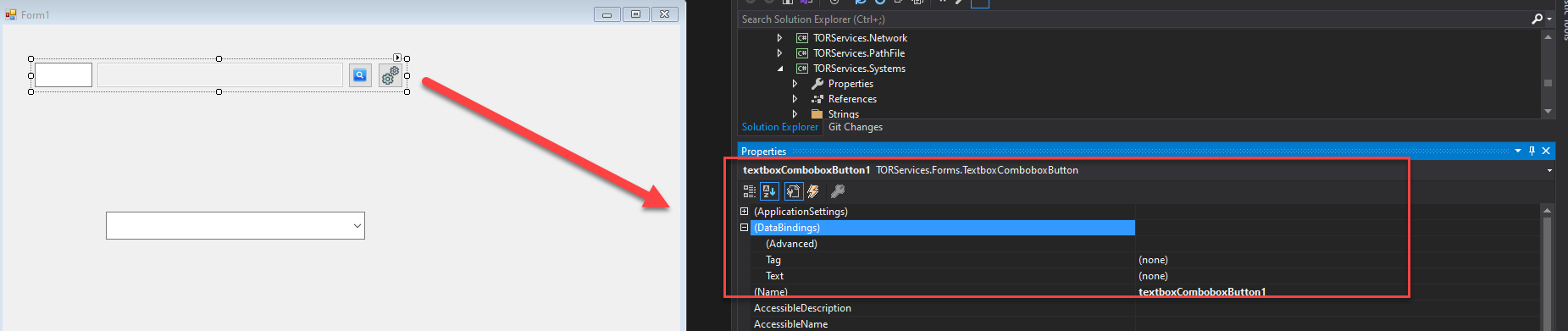1568x331 pixels.
Task: Open the Events lightning bolt icon
Action: pyautogui.click(x=813, y=191)
